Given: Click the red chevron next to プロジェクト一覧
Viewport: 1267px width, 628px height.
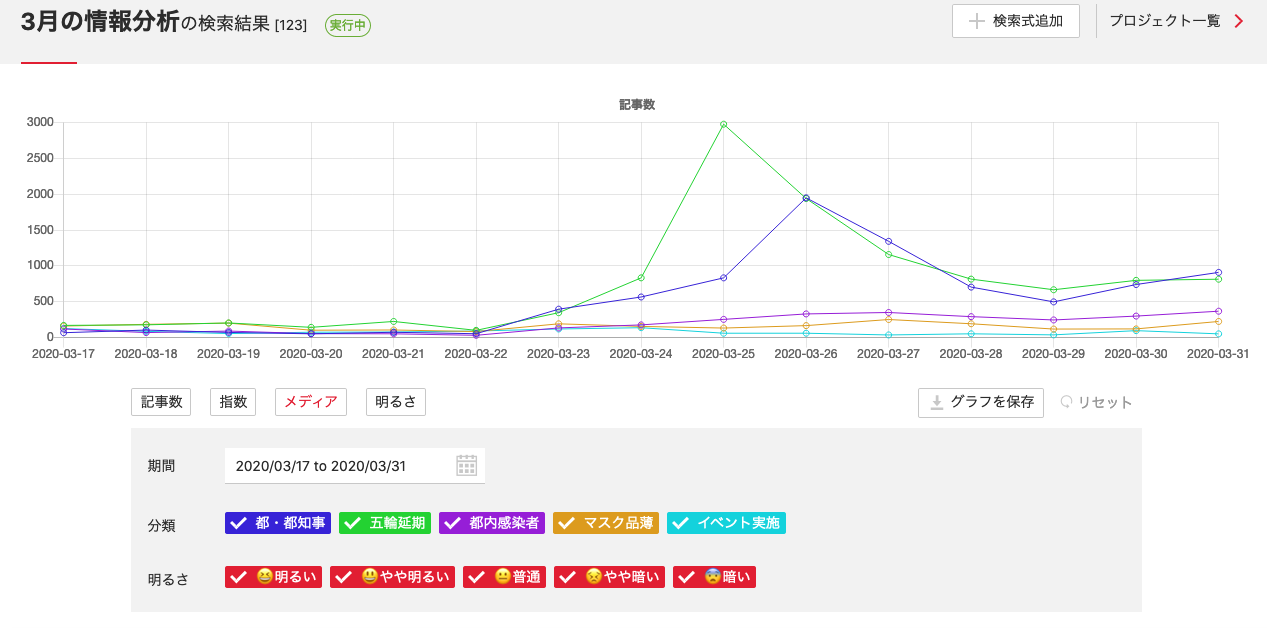Looking at the screenshot, I should click(x=1239, y=21).
